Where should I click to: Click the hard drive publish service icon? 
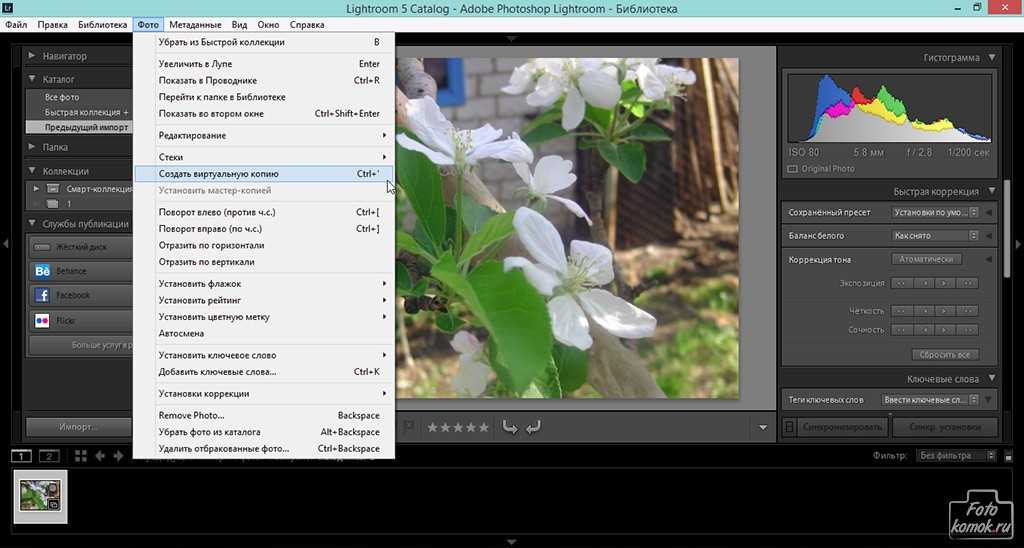coord(42,247)
